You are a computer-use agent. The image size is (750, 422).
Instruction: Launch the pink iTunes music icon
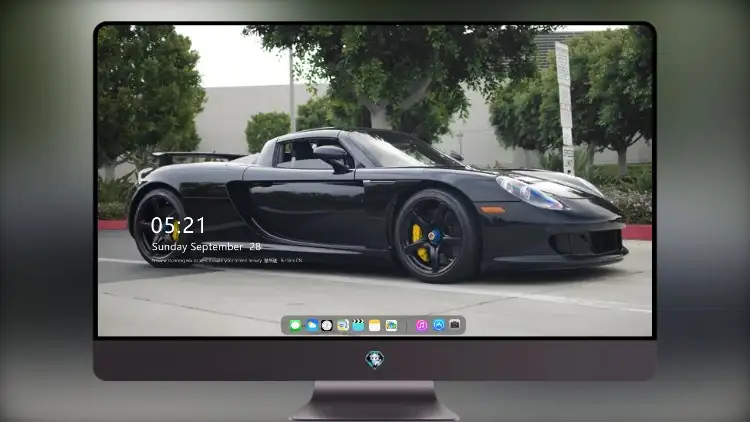coord(421,325)
